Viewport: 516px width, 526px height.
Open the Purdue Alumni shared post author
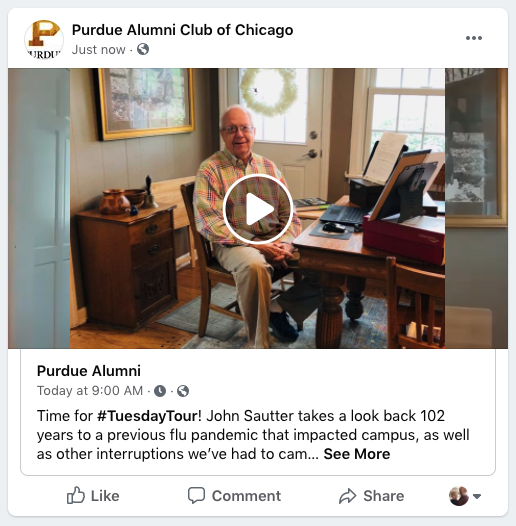click(89, 371)
